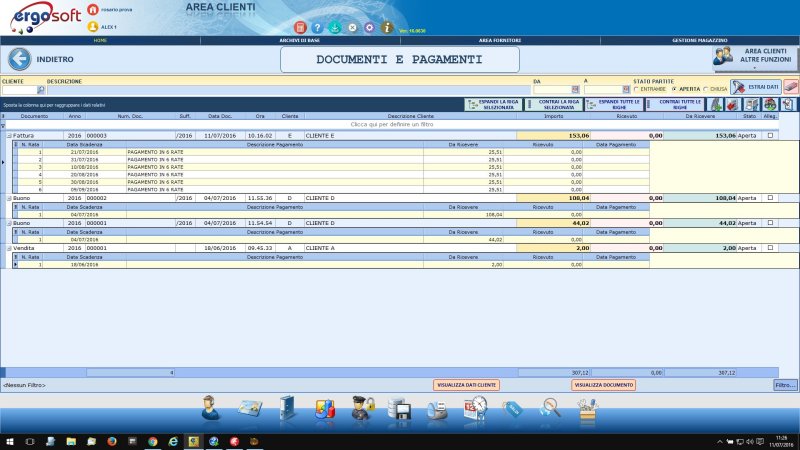Tick the Alleg. checkbox on Buono 000001 row
800x450 pixels.
pyautogui.click(x=770, y=223)
